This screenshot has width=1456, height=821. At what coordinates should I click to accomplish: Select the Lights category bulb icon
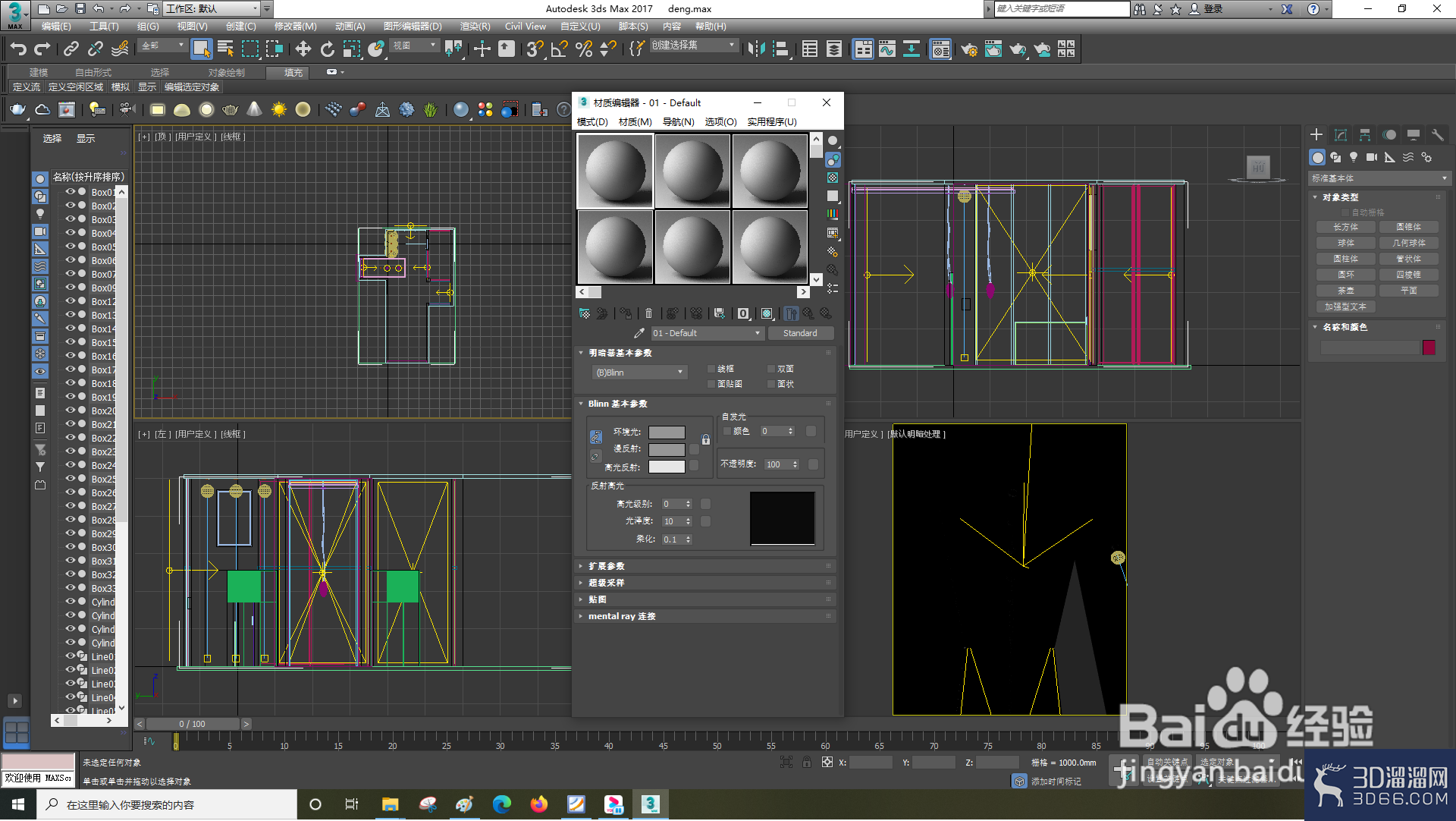[1354, 157]
